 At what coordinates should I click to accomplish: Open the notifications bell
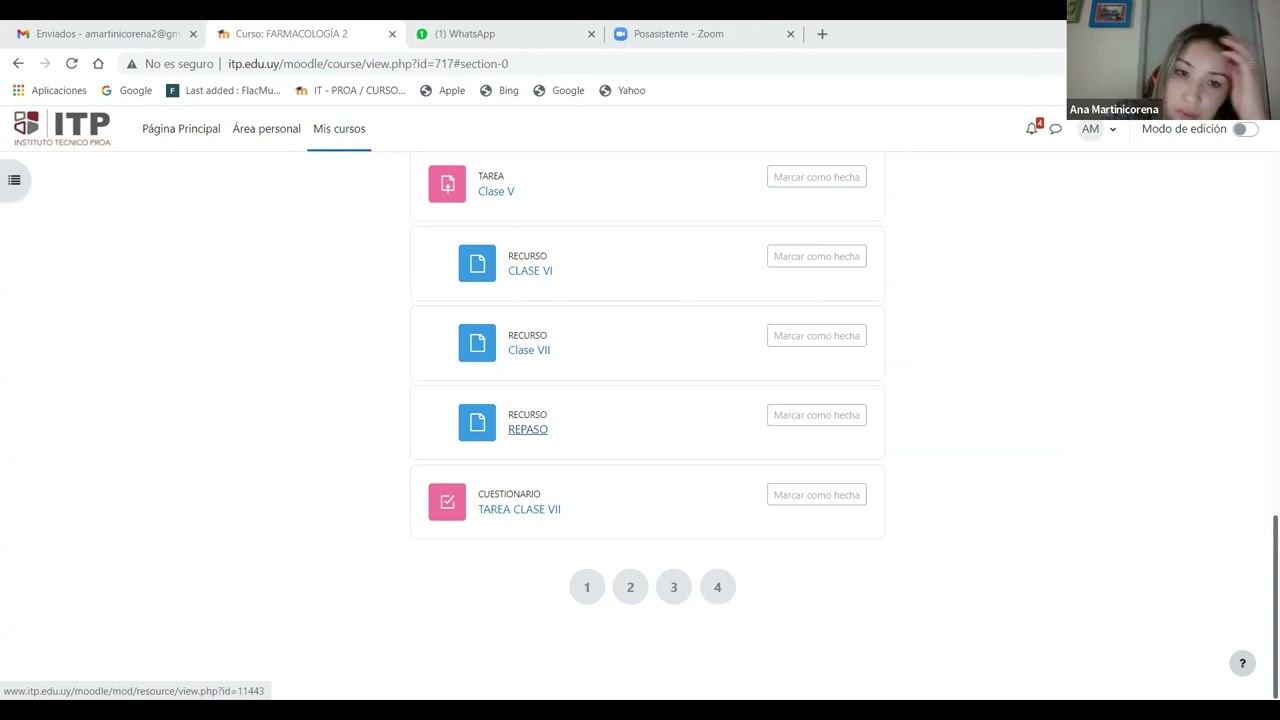[1032, 129]
